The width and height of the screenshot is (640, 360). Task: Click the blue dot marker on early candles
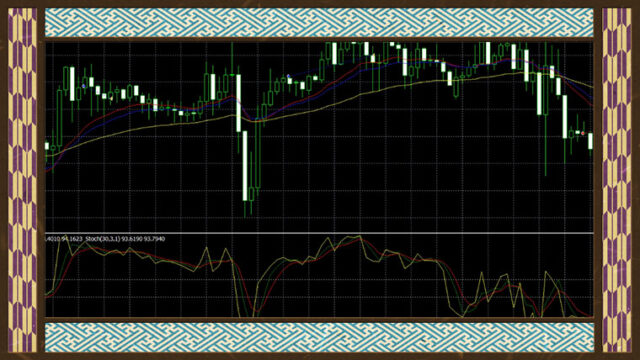point(84,86)
